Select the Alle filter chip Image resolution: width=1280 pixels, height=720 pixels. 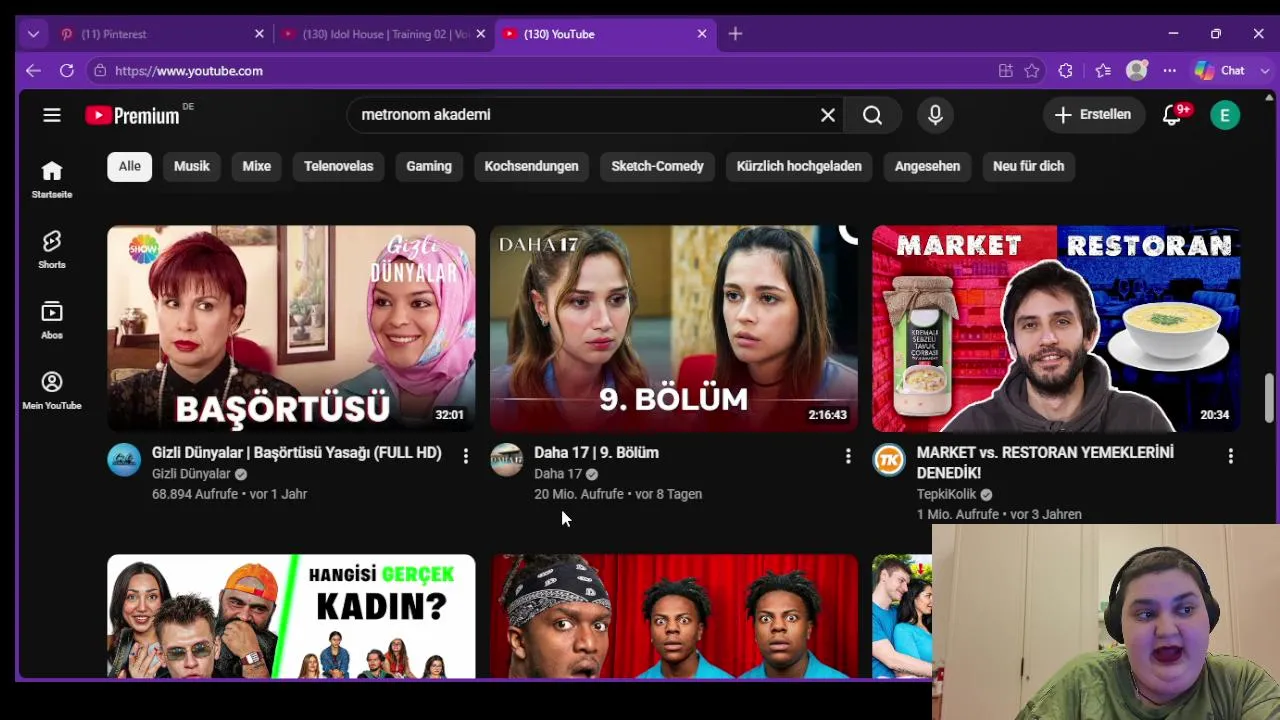click(x=130, y=166)
